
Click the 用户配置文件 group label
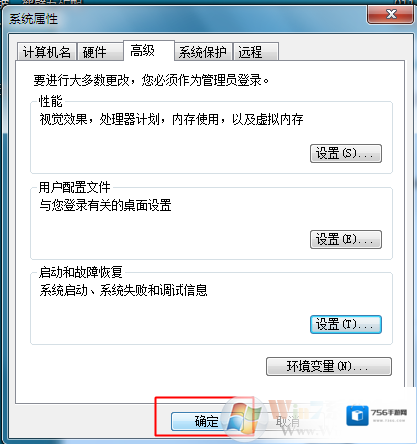point(75,187)
